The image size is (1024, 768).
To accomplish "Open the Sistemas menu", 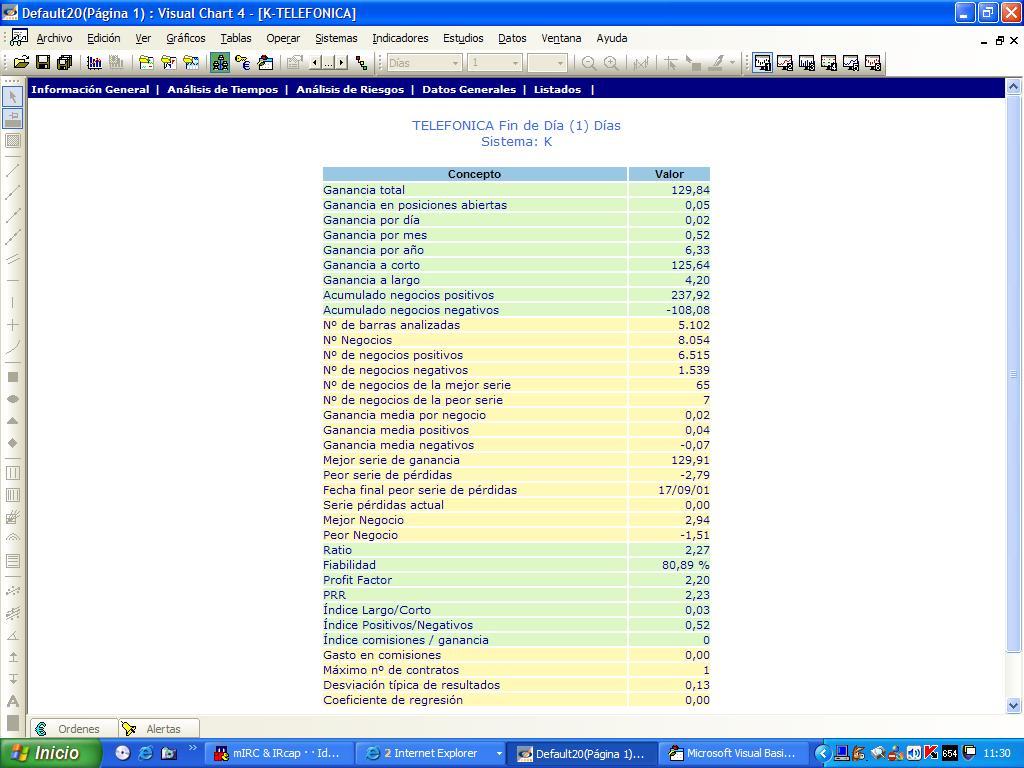I will (336, 39).
